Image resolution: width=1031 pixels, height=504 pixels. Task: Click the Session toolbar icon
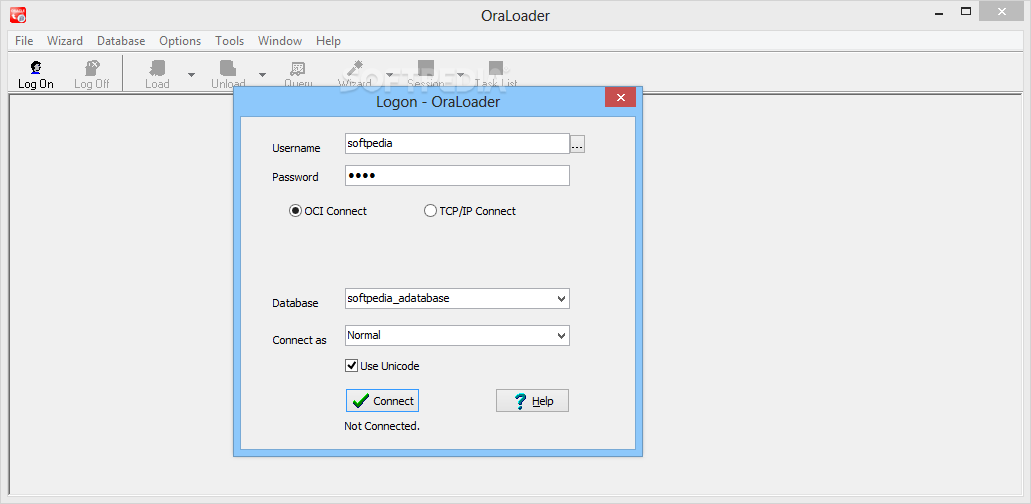pos(425,74)
